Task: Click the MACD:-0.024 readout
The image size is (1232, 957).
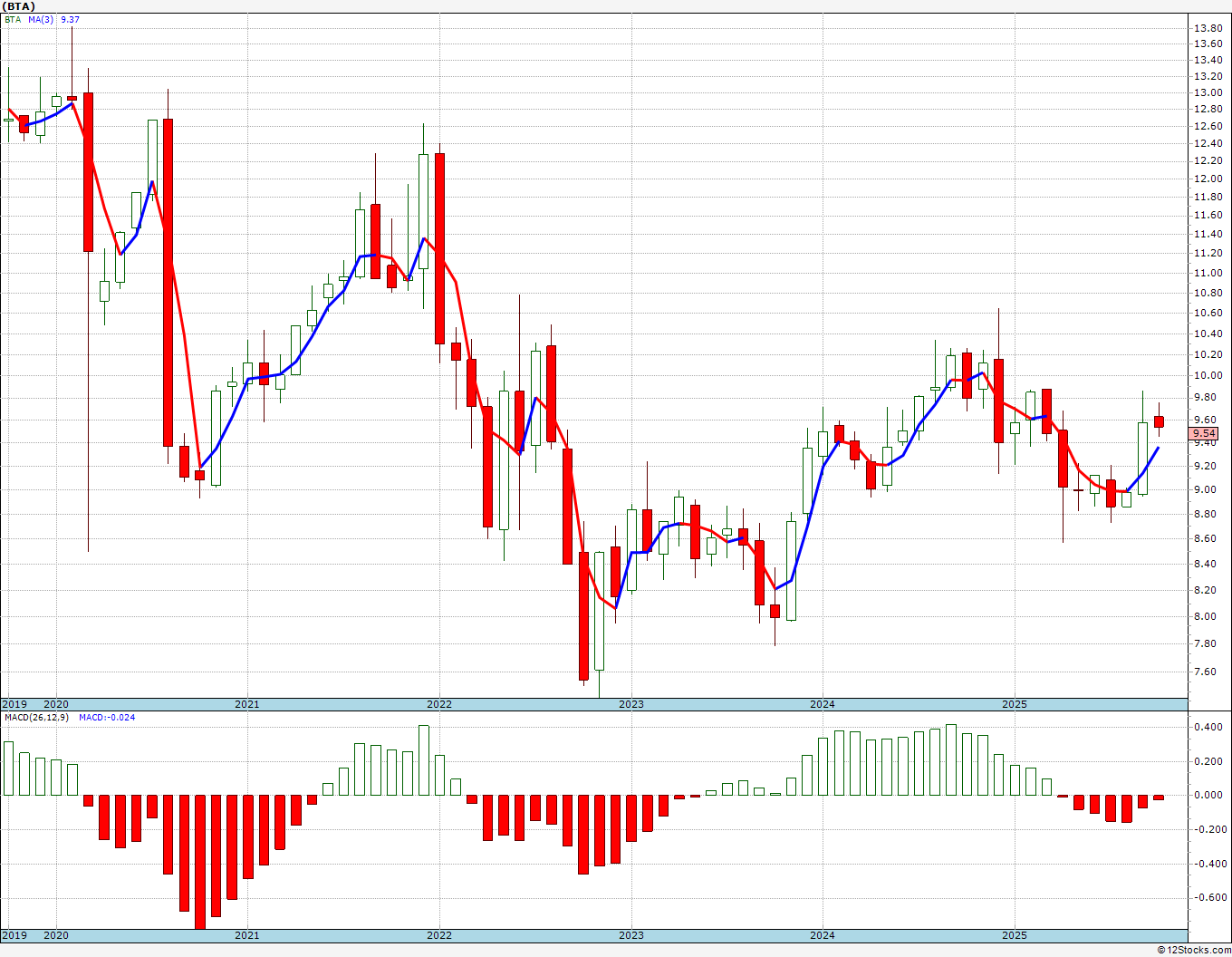Action: click(107, 718)
